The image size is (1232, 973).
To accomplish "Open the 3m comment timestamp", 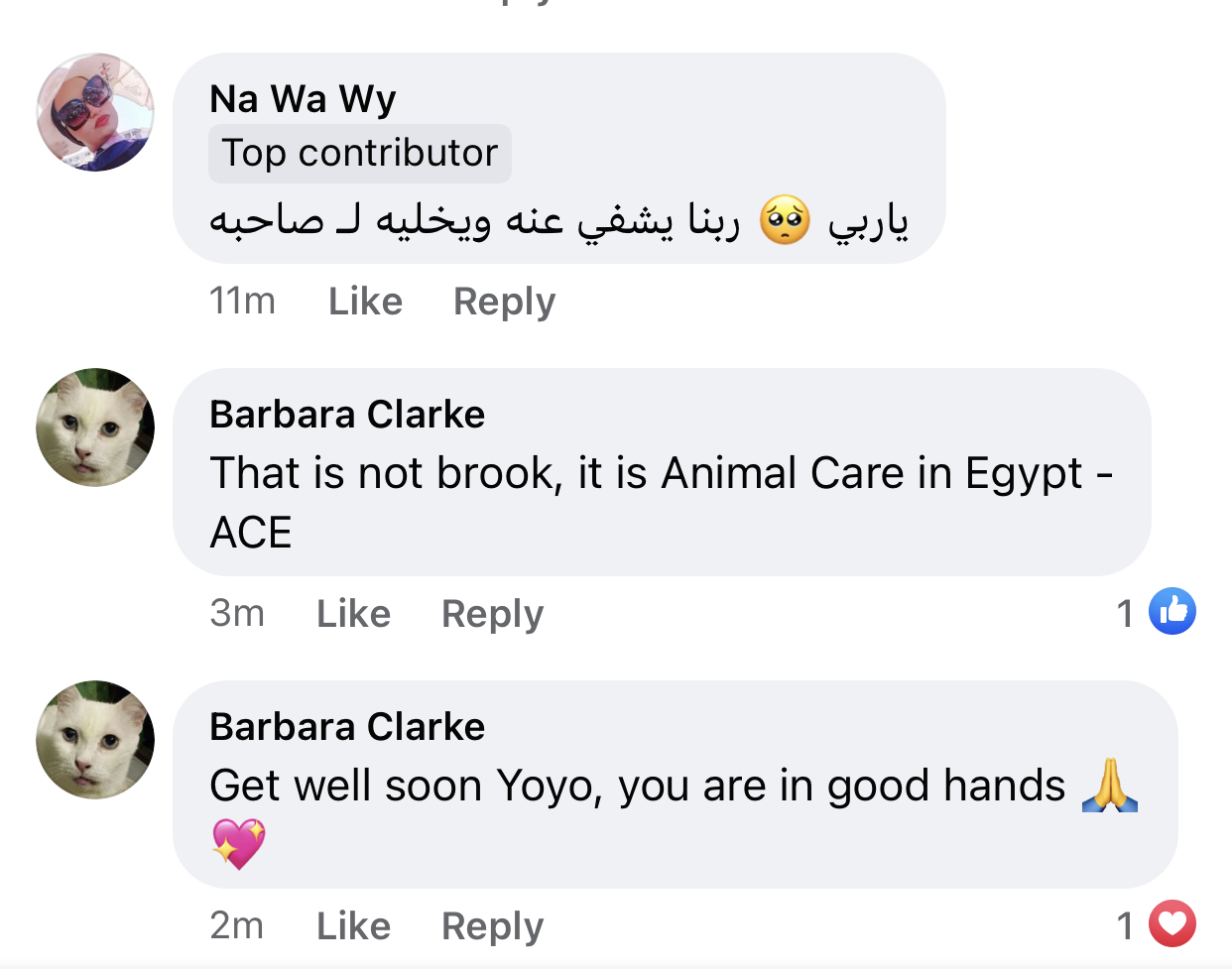I will pos(237,614).
